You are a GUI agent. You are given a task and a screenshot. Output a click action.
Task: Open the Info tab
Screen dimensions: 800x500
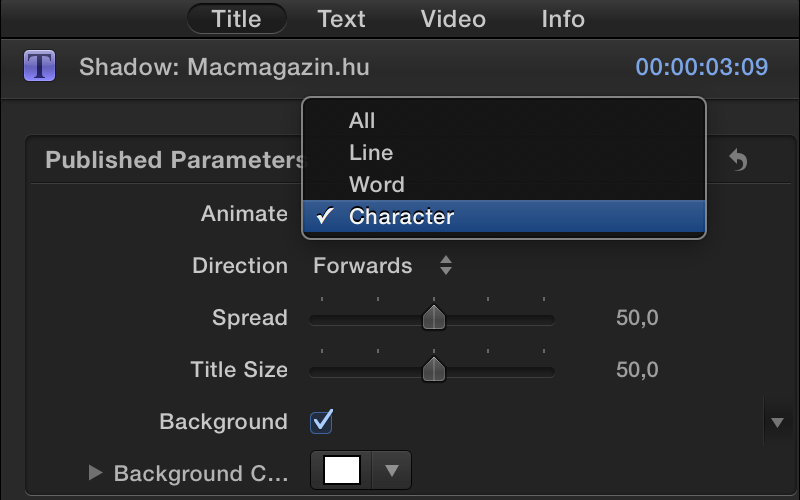(563, 18)
